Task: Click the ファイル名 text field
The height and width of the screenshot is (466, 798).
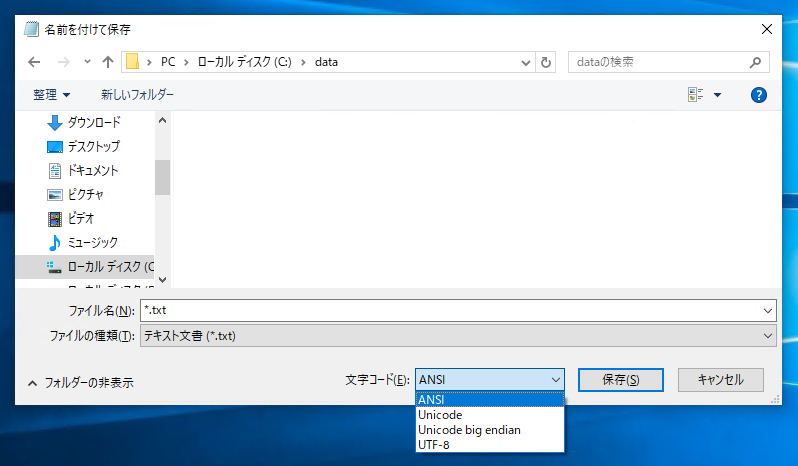Action: coord(451,310)
